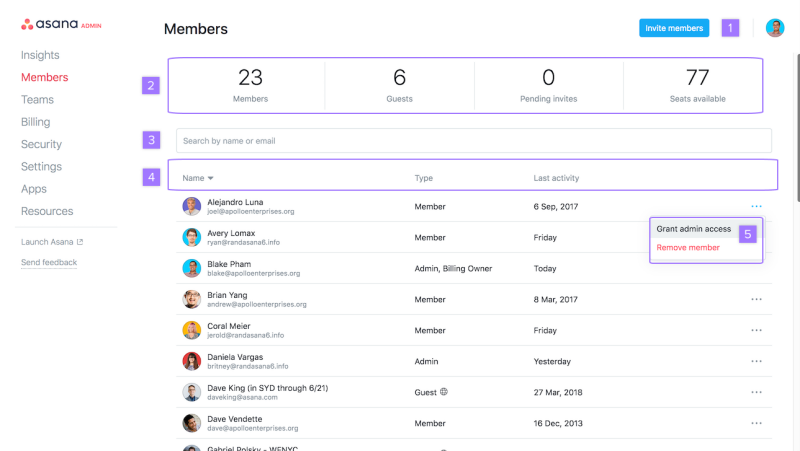
Task: Click email ryan@randasana6.info
Action: click(x=243, y=242)
